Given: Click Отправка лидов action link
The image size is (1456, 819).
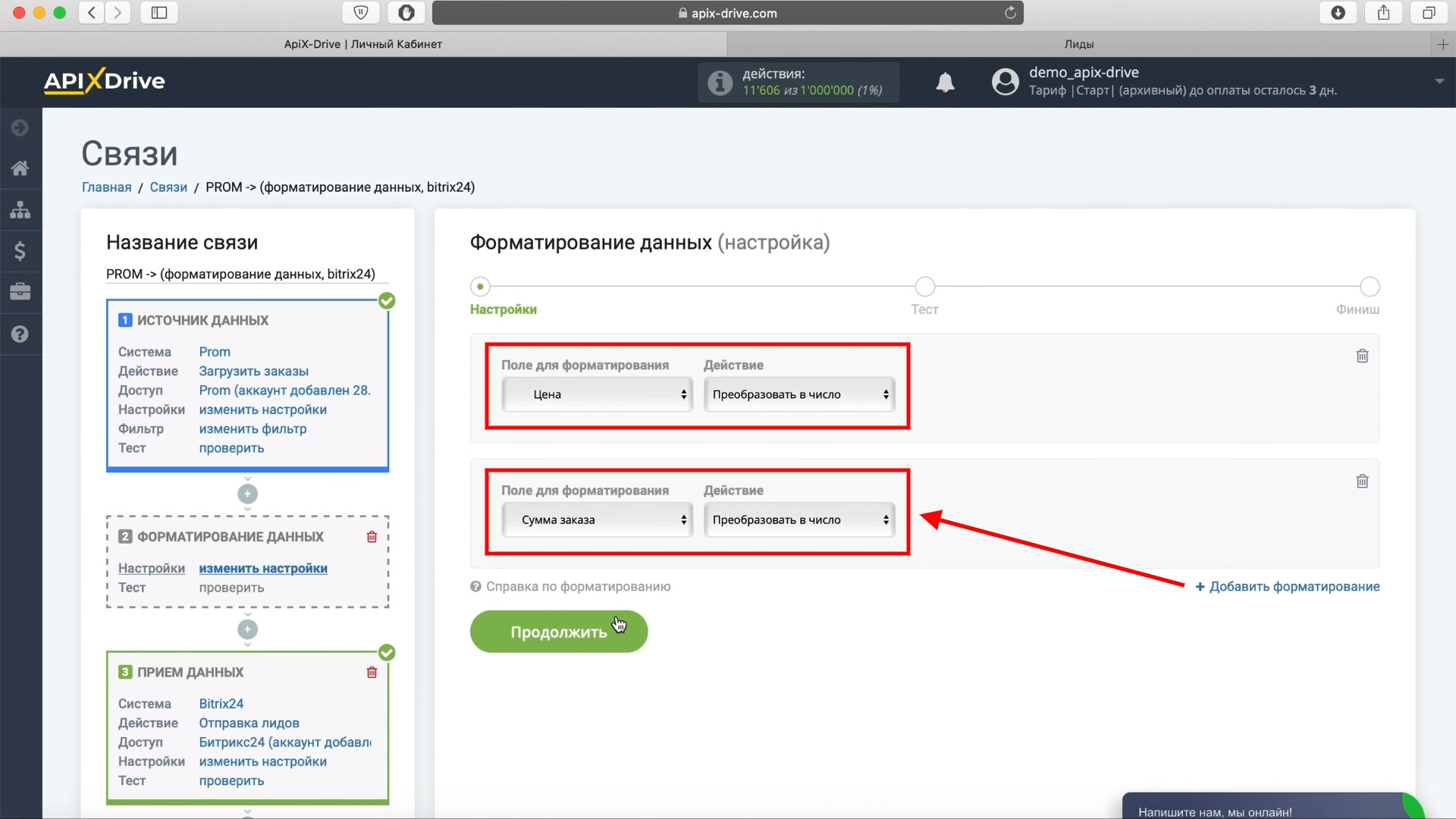Looking at the screenshot, I should tap(249, 723).
